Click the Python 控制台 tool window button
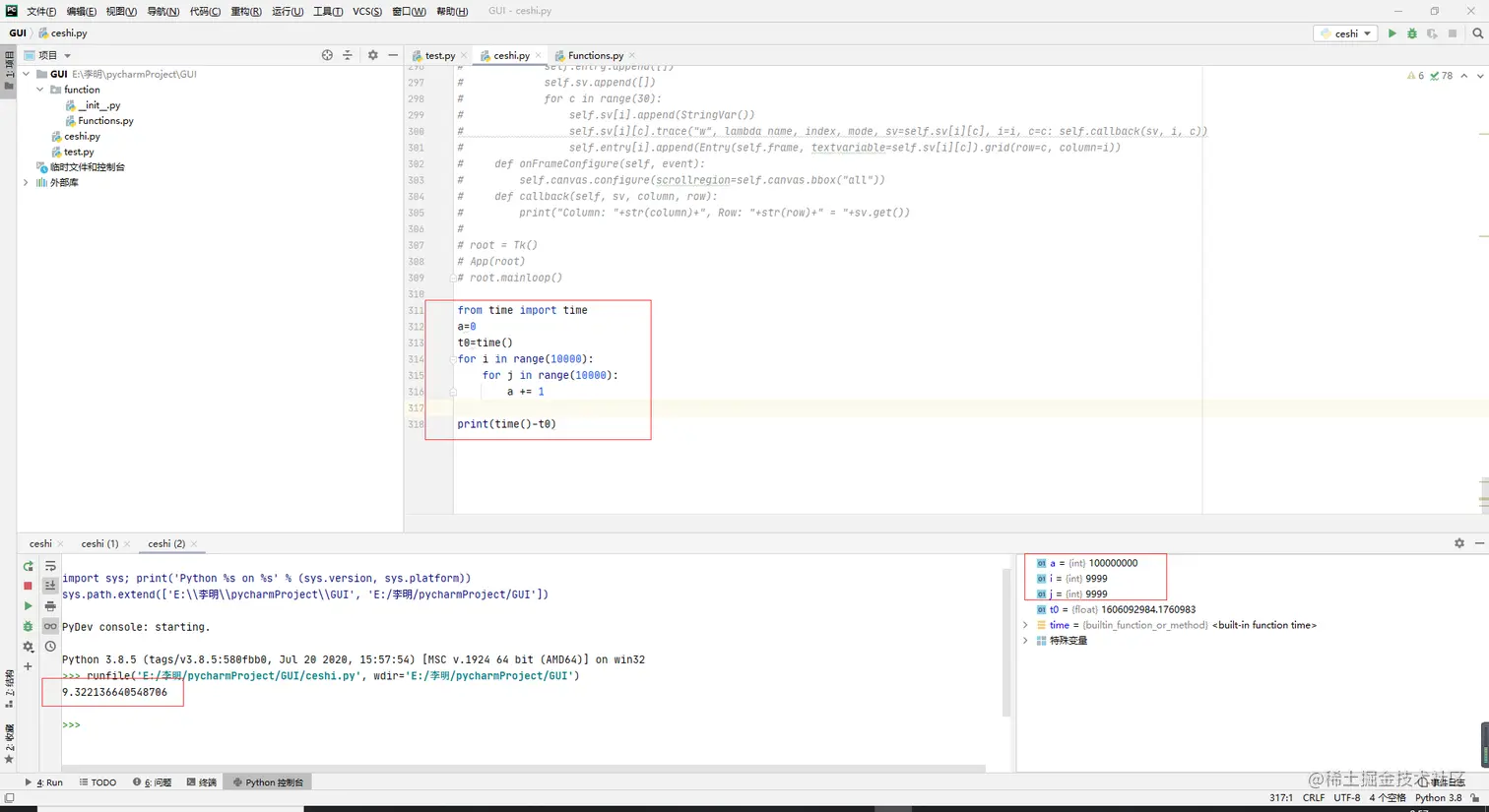1489x812 pixels. tap(268, 782)
